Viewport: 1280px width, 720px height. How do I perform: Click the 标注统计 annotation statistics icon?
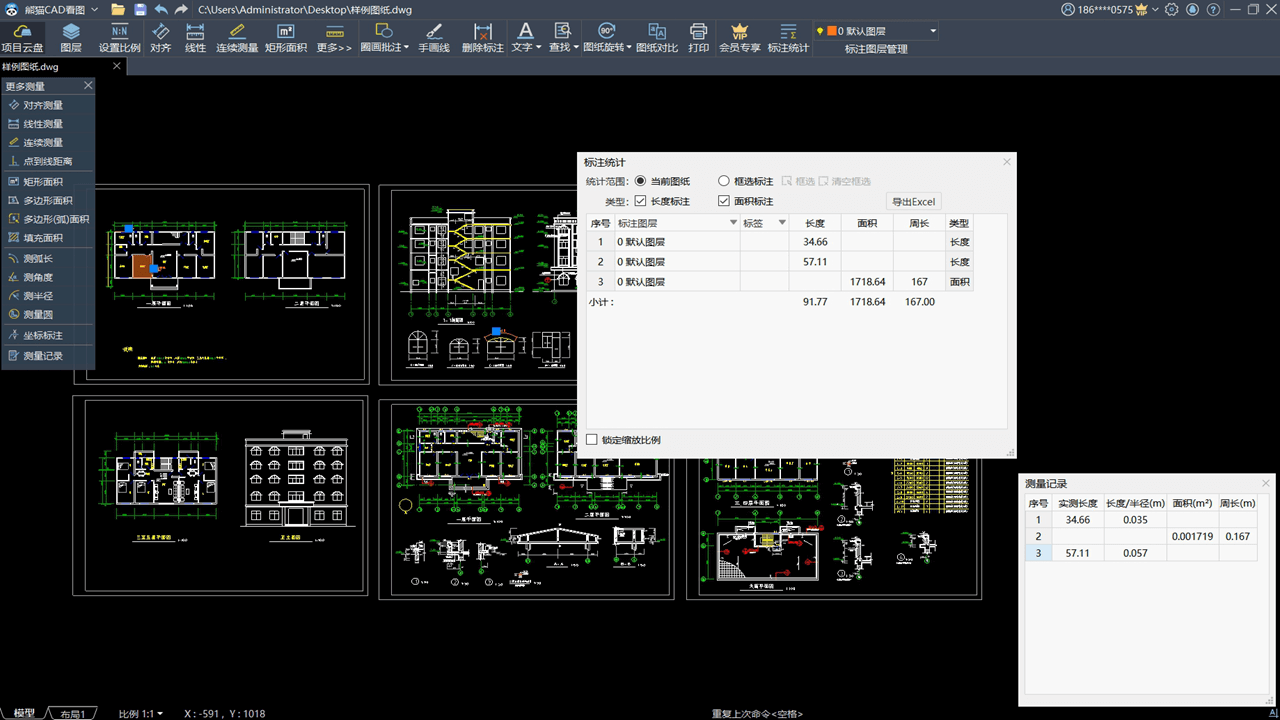pyautogui.click(x=788, y=38)
